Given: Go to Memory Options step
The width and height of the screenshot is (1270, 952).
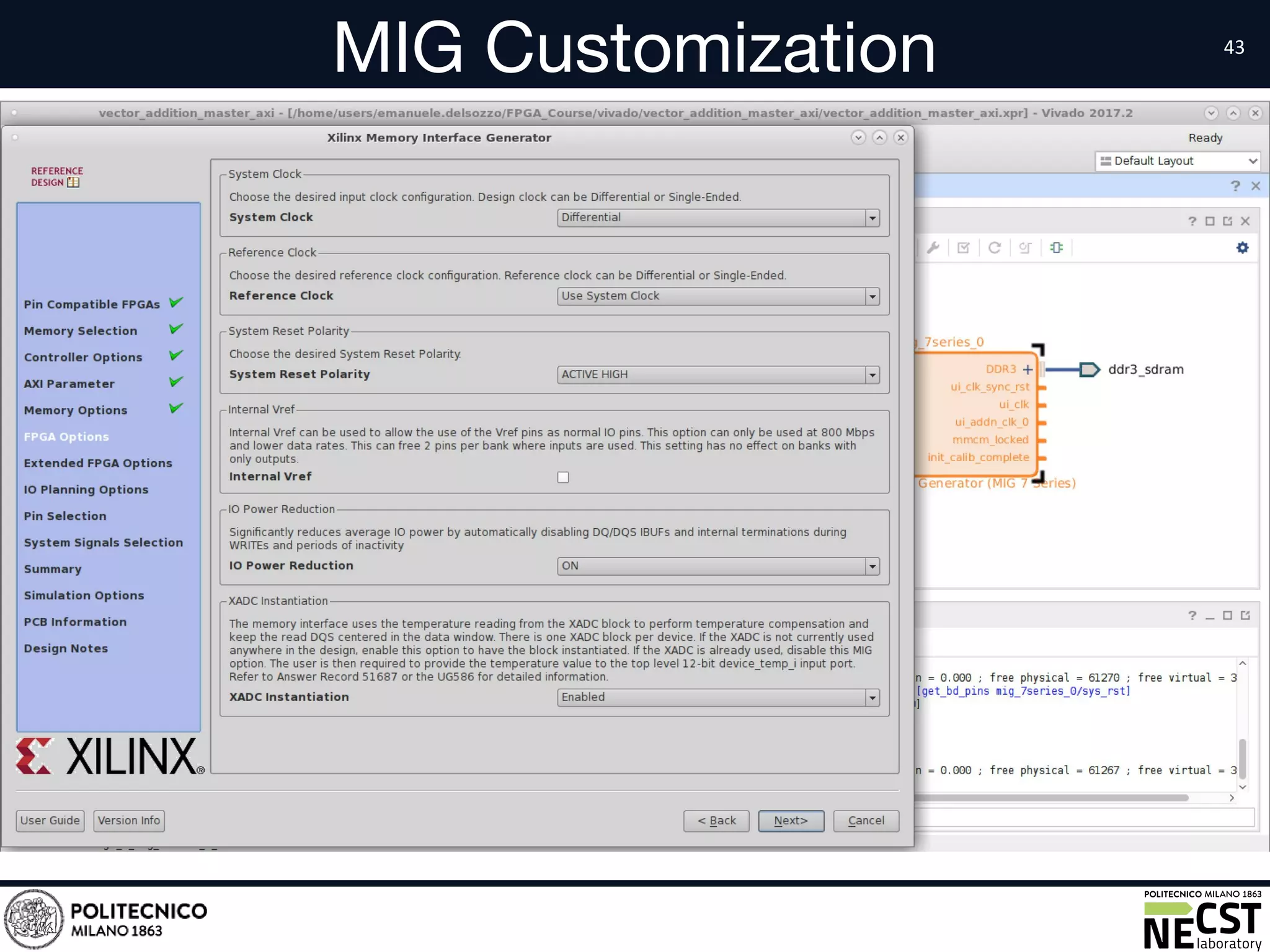Looking at the screenshot, I should point(76,410).
